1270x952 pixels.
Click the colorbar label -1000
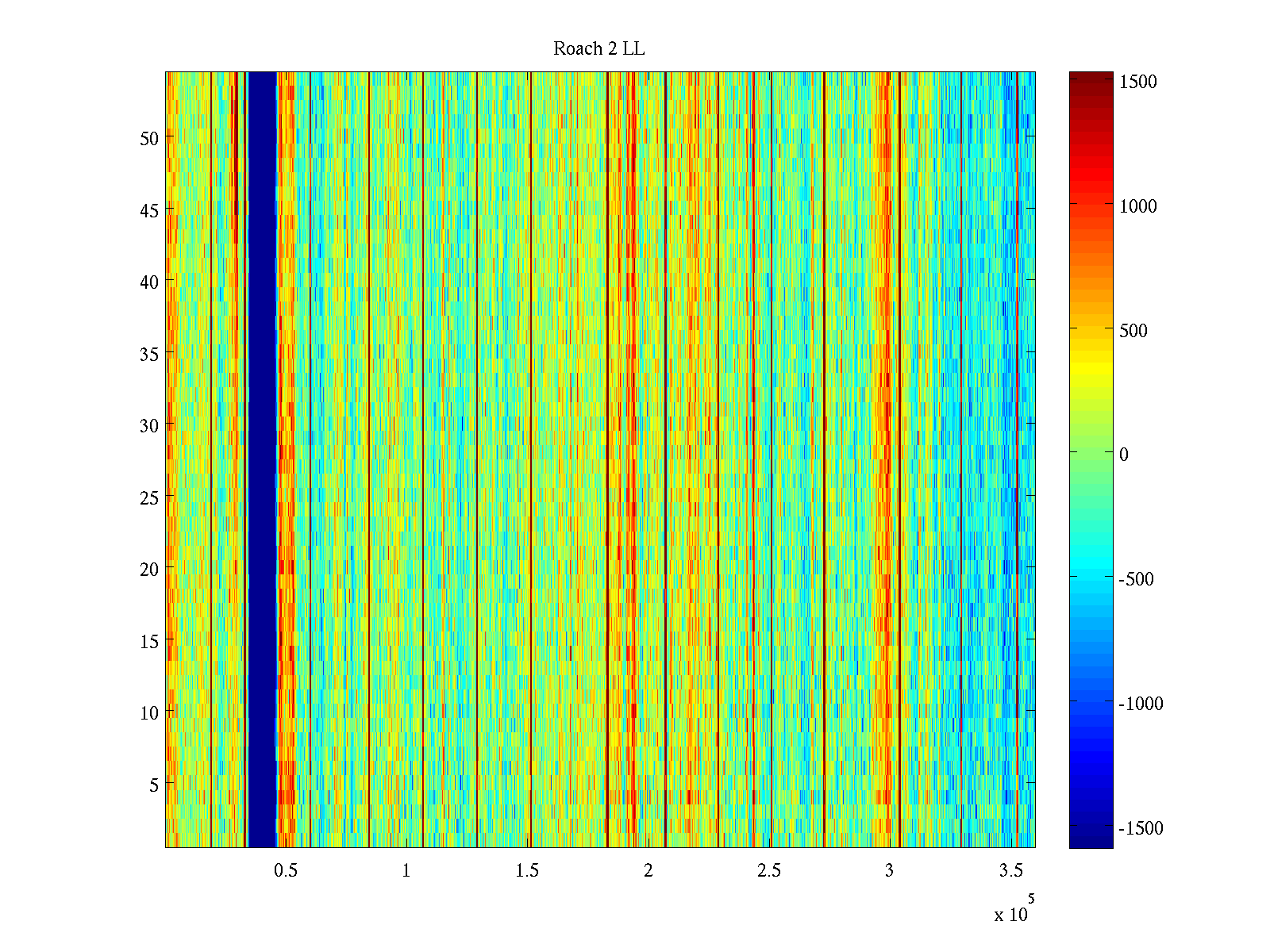click(x=1141, y=704)
